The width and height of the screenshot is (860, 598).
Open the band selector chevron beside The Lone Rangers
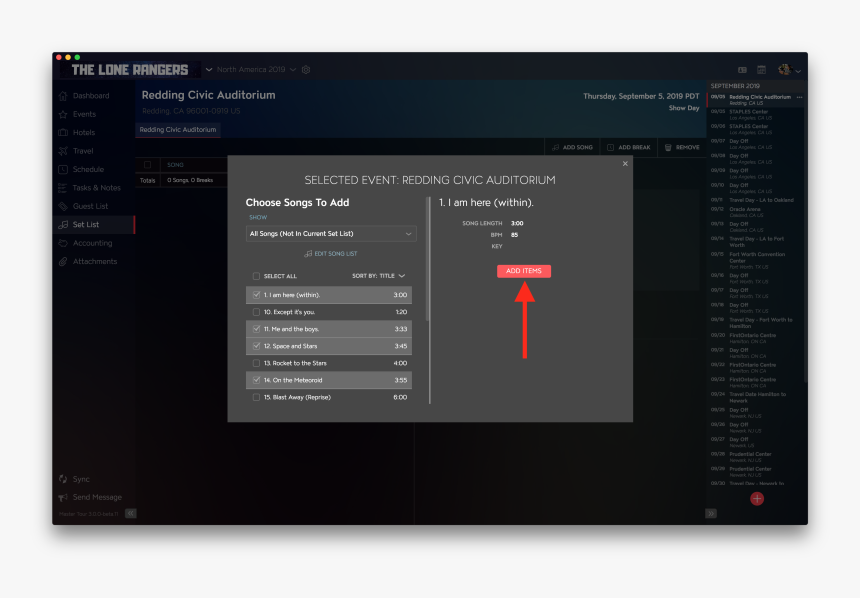tap(209, 70)
